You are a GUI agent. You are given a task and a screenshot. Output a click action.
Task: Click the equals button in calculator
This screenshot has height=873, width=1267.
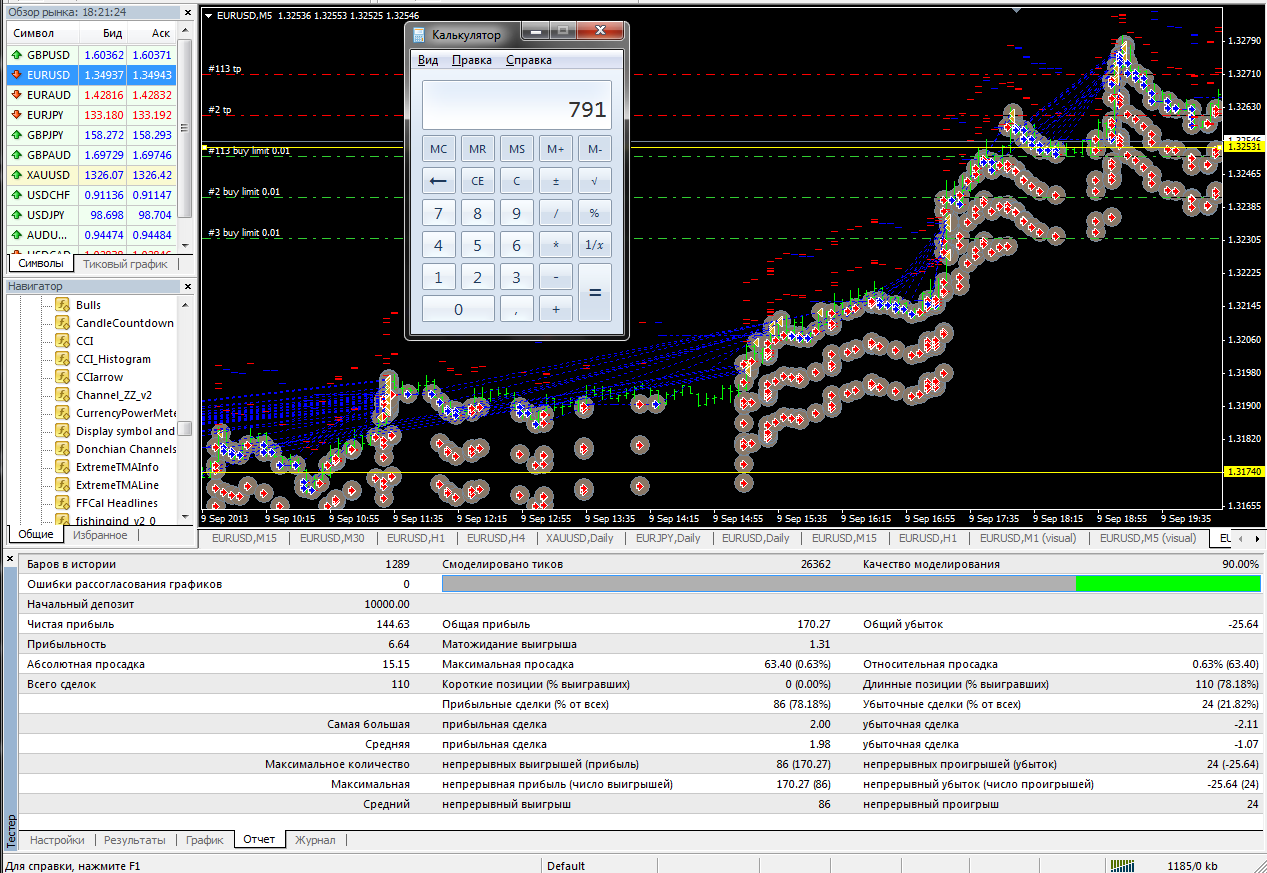pyautogui.click(x=595, y=293)
